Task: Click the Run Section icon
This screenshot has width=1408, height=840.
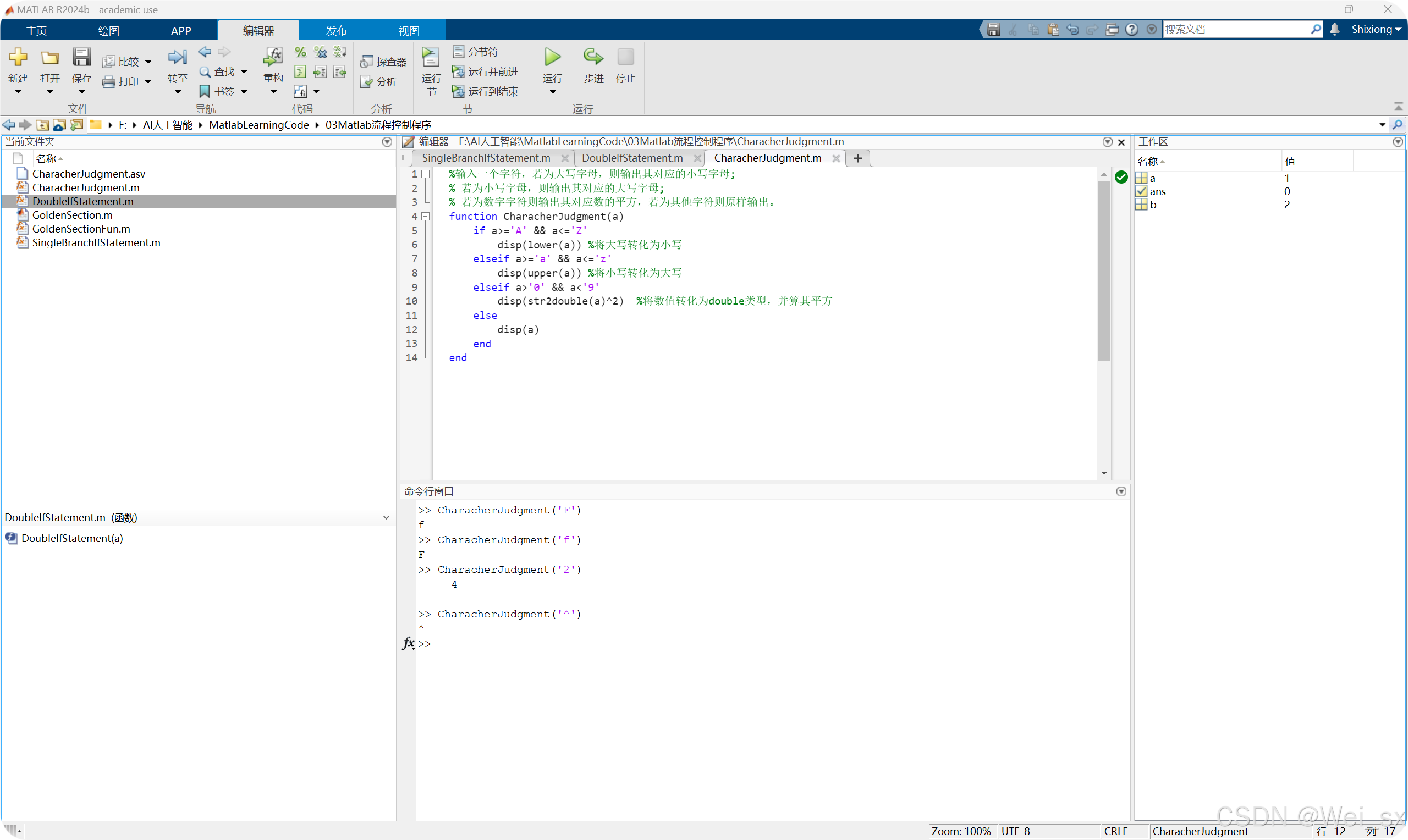Action: click(431, 57)
